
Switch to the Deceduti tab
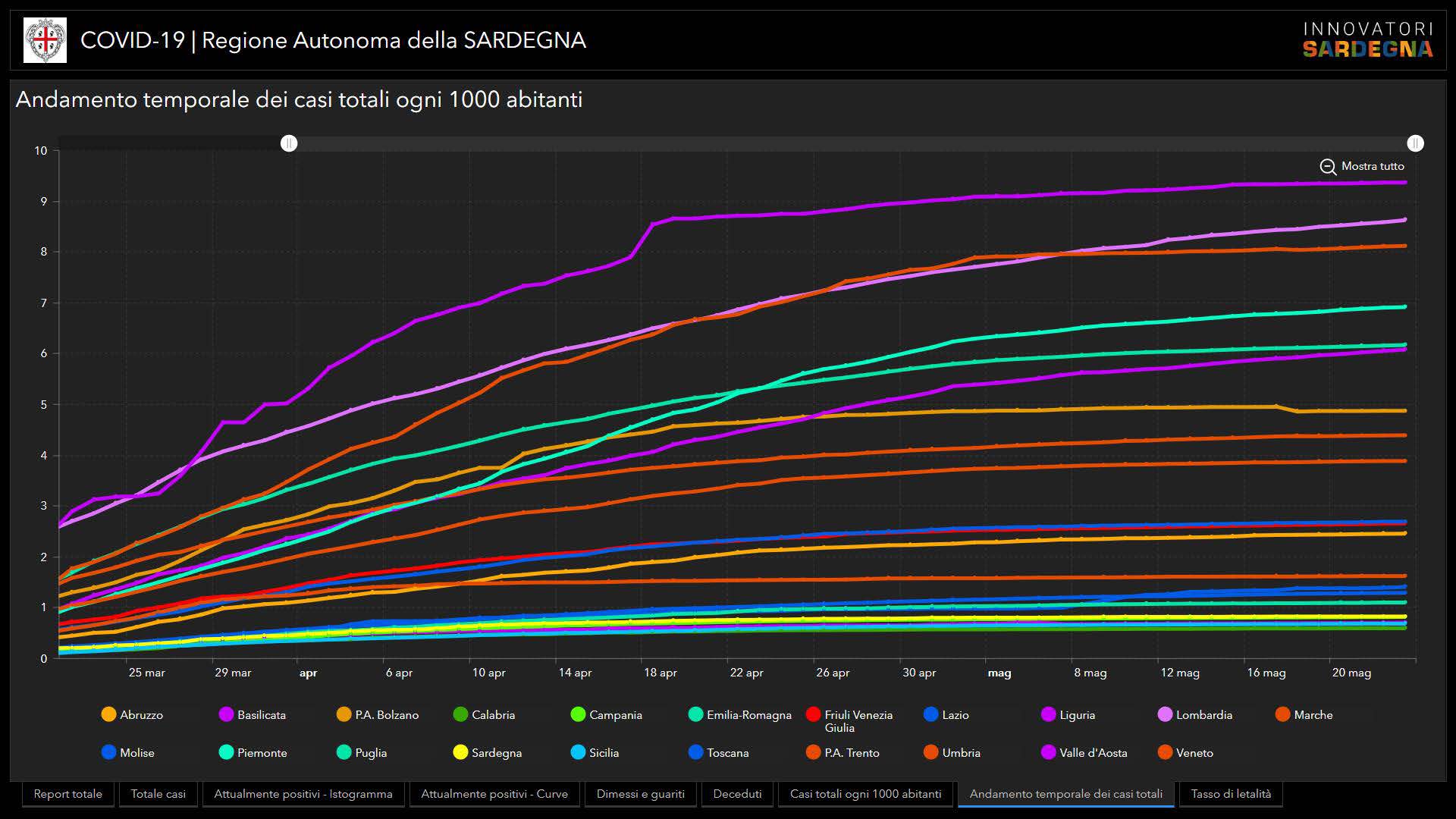[737, 794]
